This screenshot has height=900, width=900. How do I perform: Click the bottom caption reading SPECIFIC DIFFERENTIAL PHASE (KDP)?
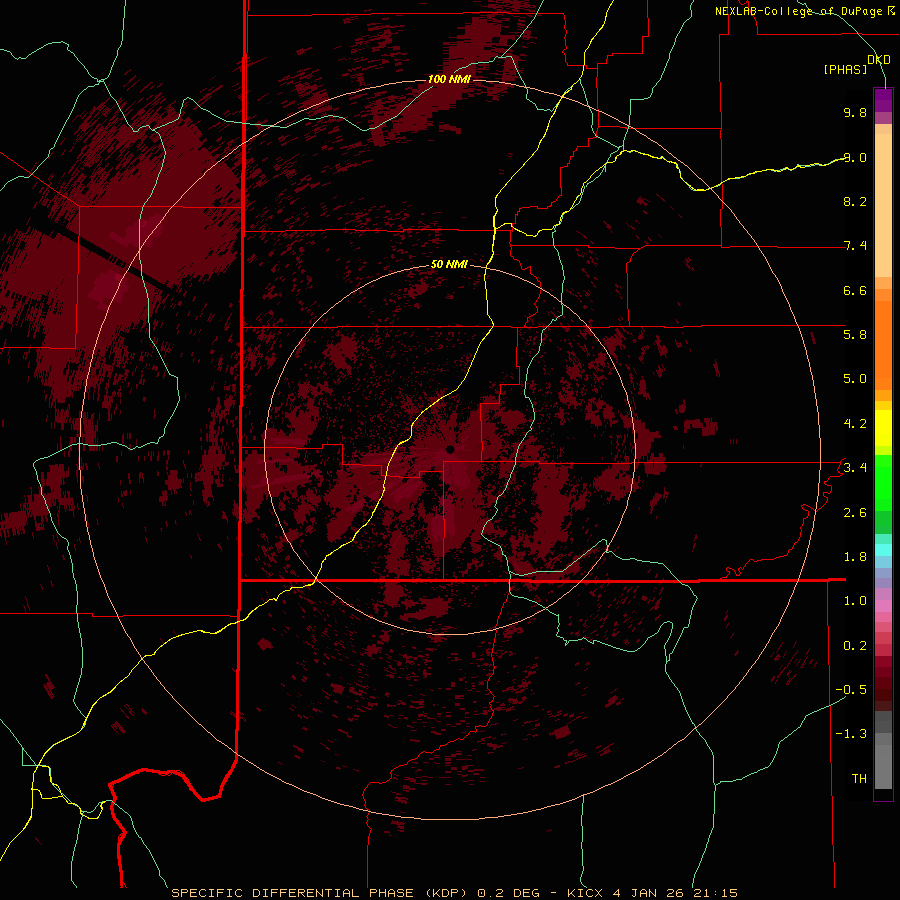tap(322, 893)
